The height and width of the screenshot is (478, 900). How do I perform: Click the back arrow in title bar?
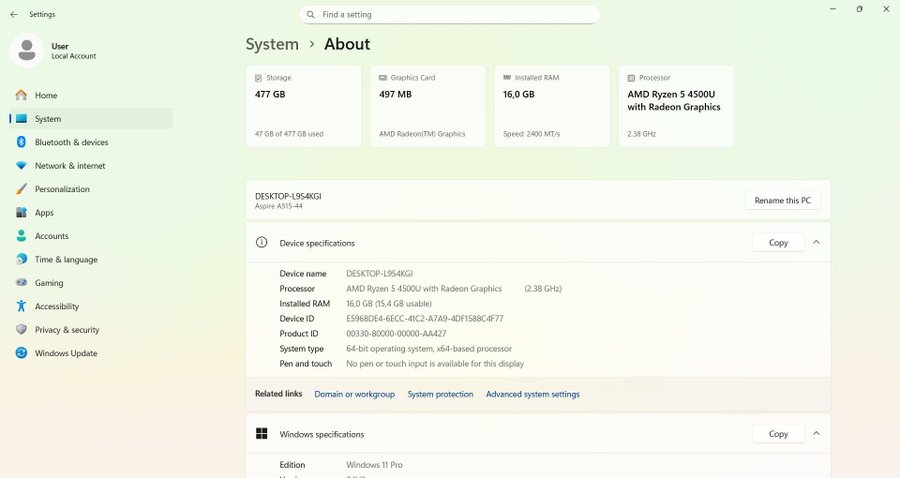click(x=13, y=15)
